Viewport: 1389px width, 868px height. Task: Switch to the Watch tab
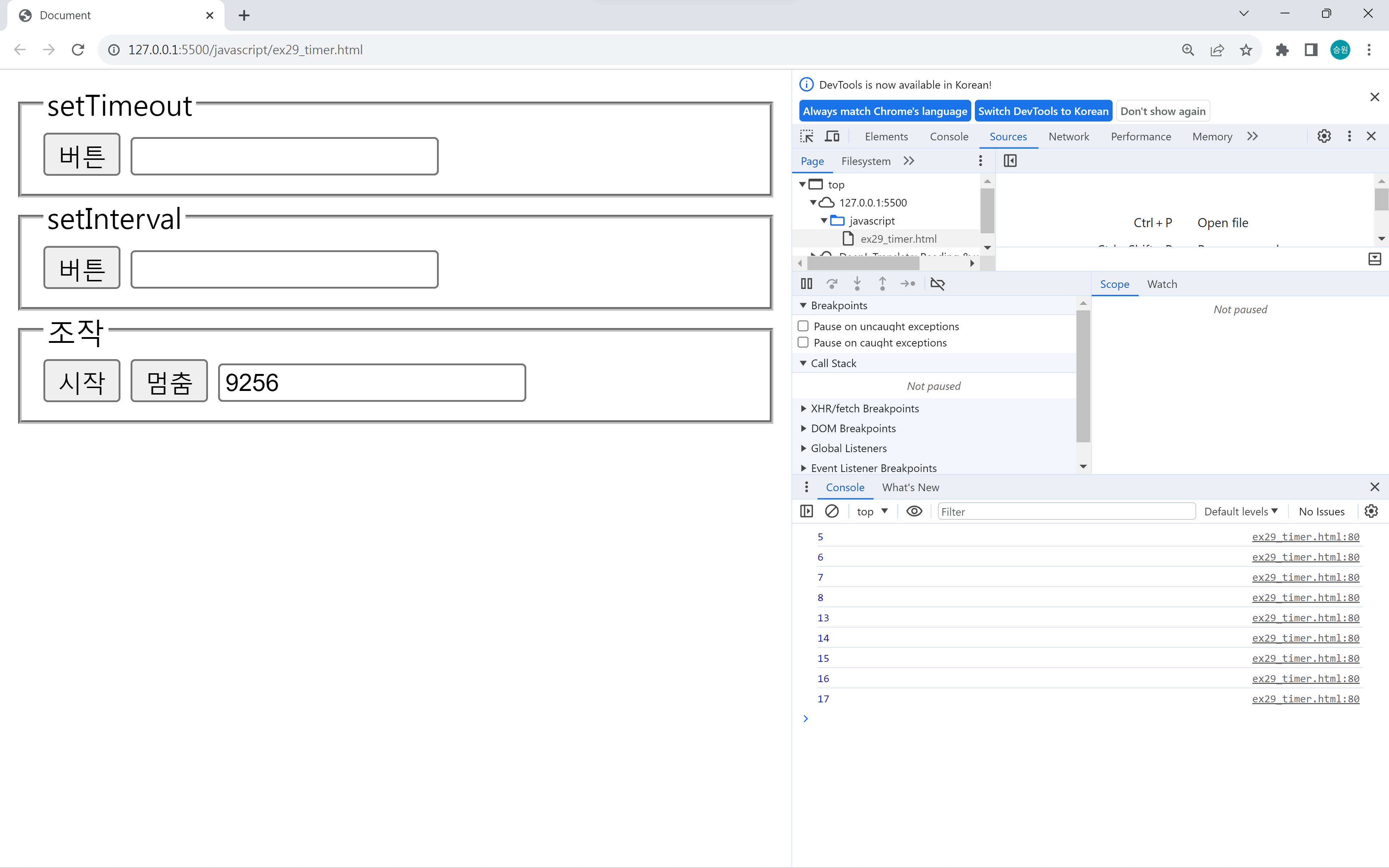[1162, 284]
